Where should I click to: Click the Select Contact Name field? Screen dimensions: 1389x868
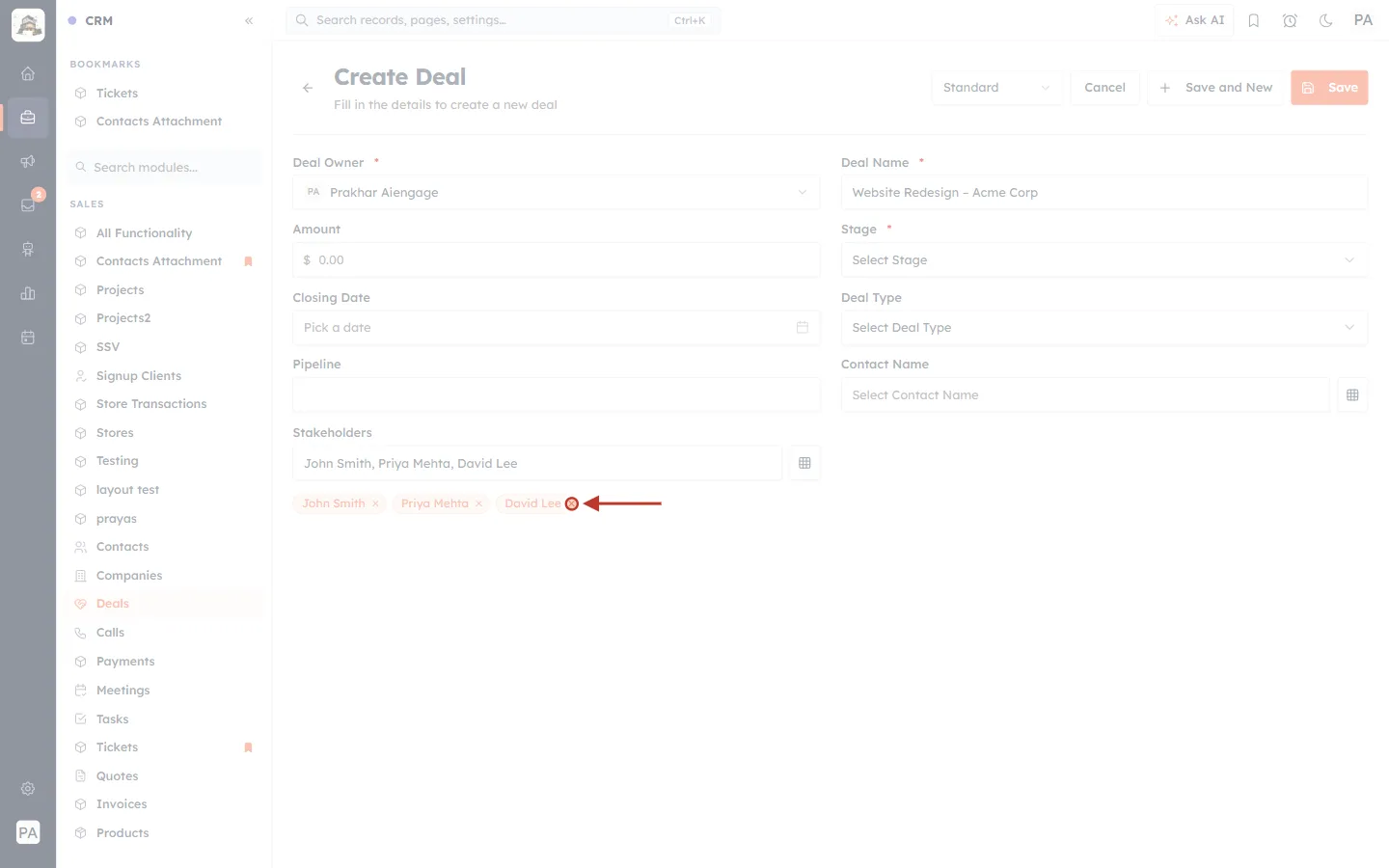point(1085,394)
